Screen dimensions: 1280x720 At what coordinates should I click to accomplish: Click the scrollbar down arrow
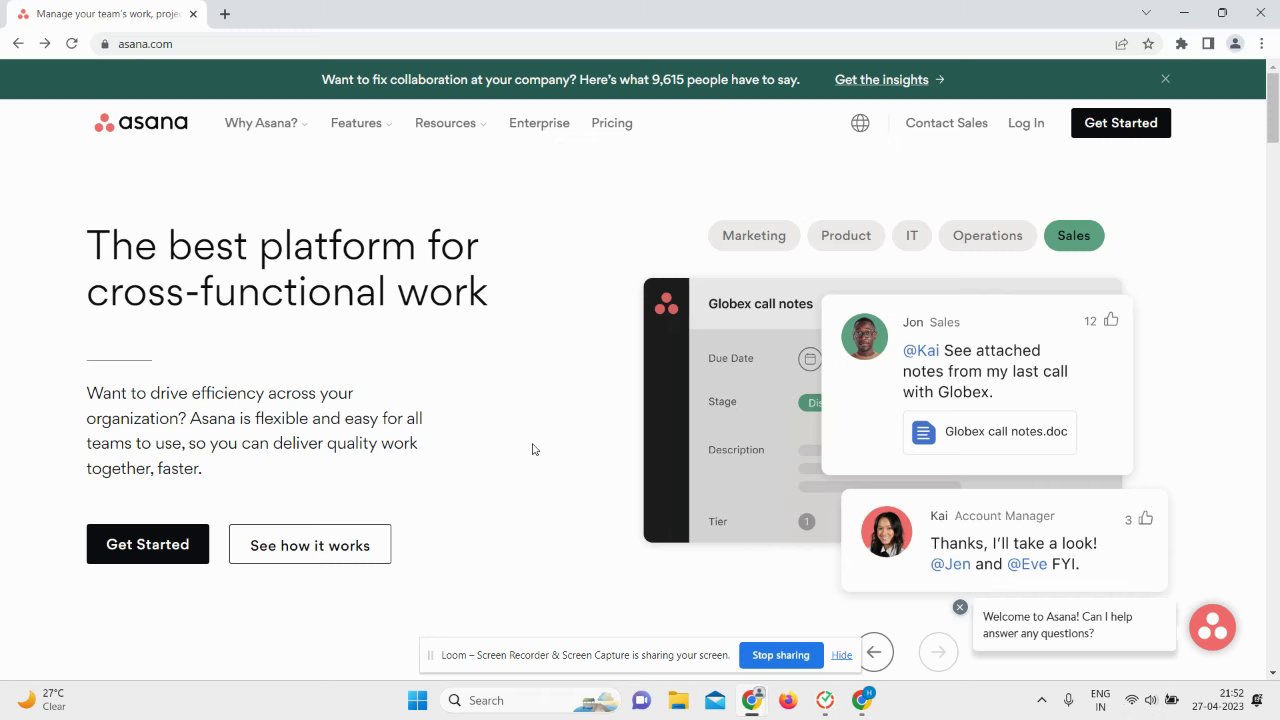point(1272,672)
